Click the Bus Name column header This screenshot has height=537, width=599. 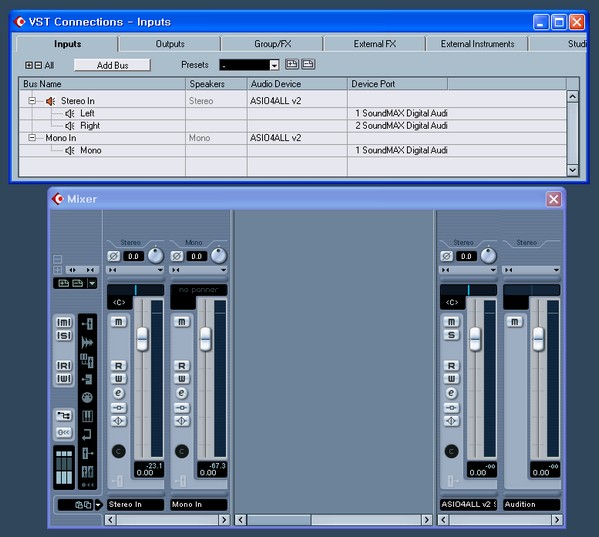[102, 84]
